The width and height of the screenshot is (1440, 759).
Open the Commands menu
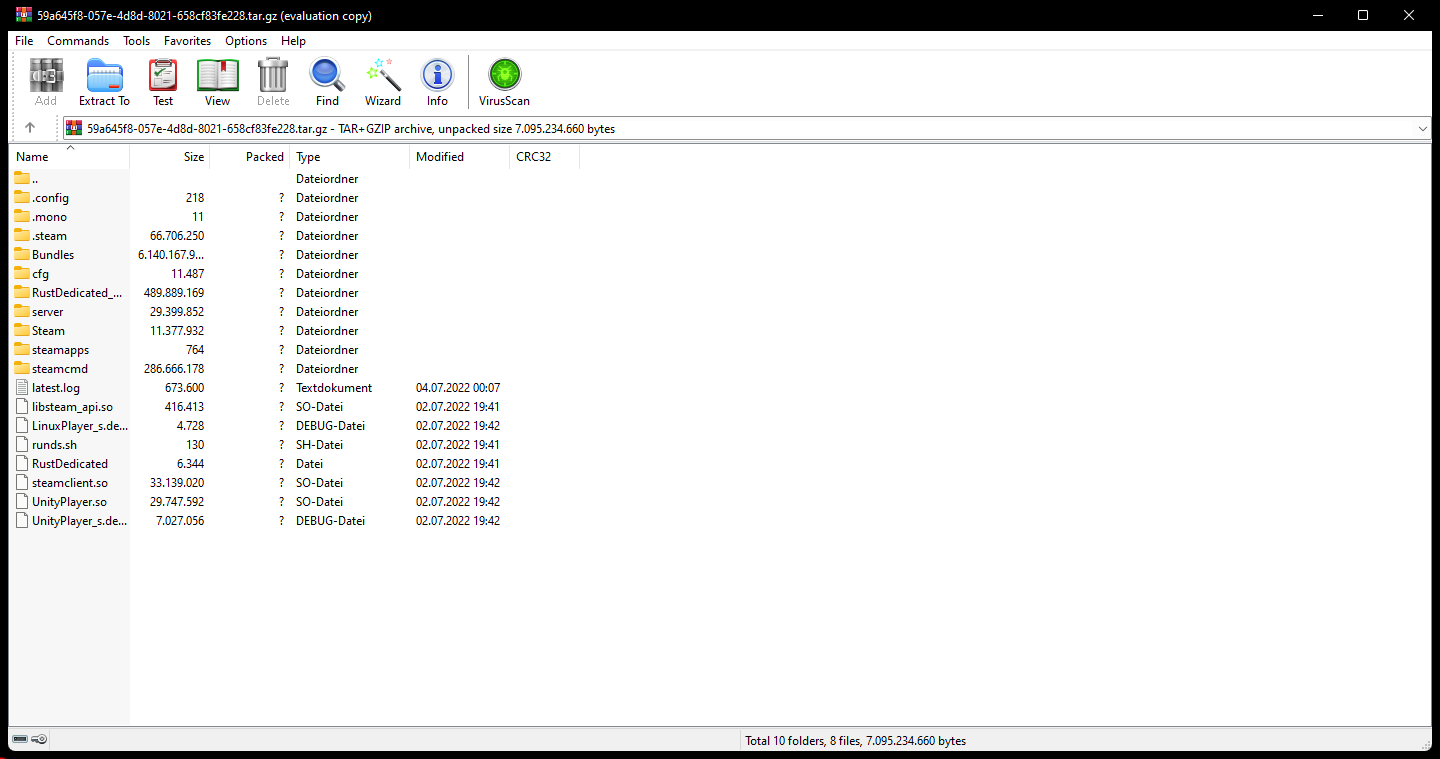pos(78,41)
